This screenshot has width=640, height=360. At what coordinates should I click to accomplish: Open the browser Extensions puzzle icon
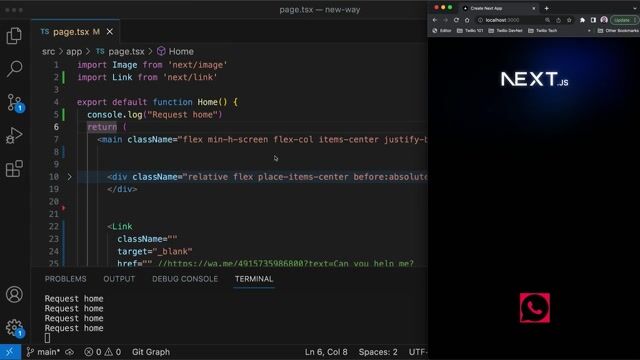(582, 20)
